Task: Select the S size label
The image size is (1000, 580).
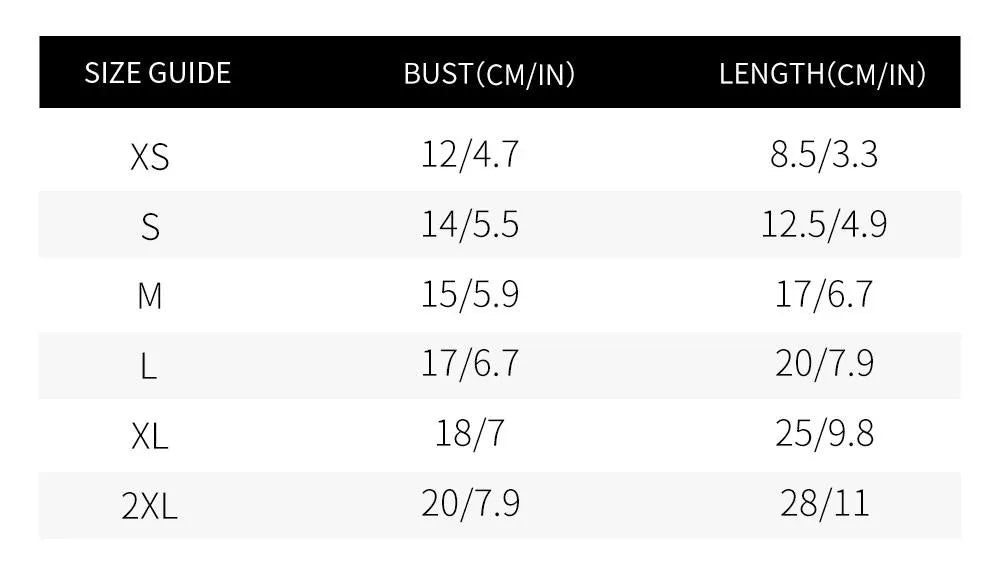Action: tap(150, 227)
